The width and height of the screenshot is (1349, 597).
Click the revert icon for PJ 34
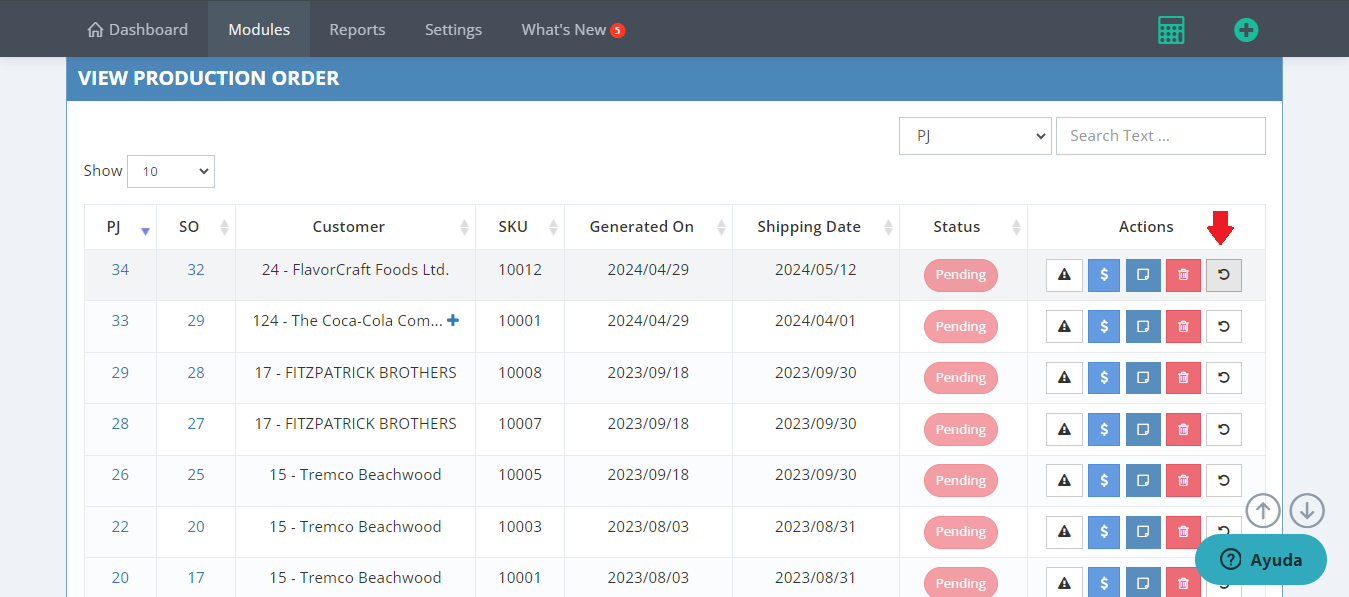pyautogui.click(x=1223, y=275)
